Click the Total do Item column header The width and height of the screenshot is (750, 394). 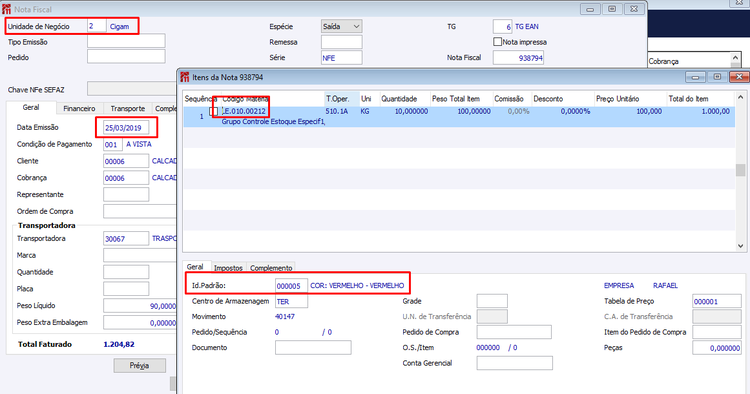tap(700, 98)
